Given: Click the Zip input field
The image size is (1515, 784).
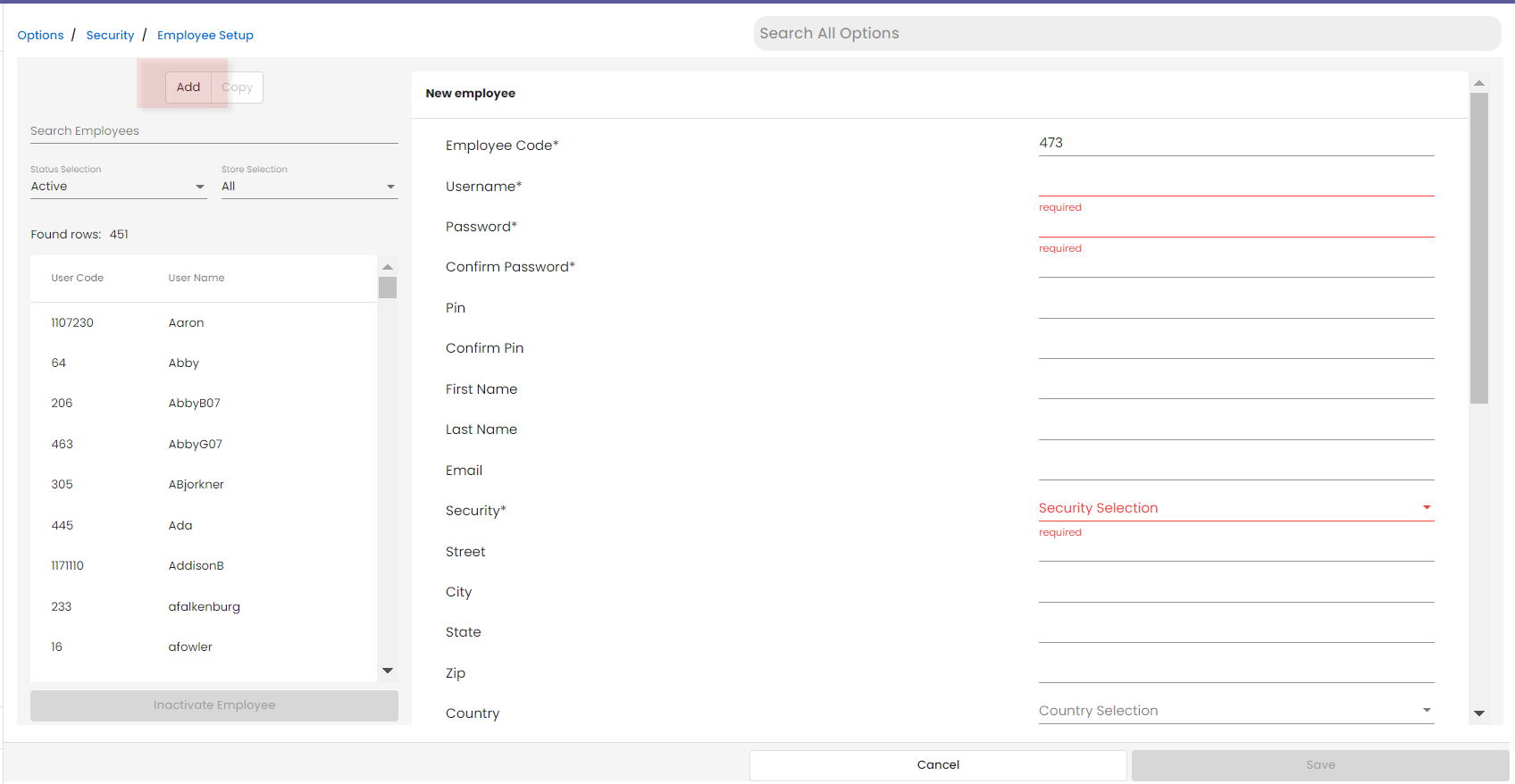Looking at the screenshot, I should pyautogui.click(x=1236, y=671).
